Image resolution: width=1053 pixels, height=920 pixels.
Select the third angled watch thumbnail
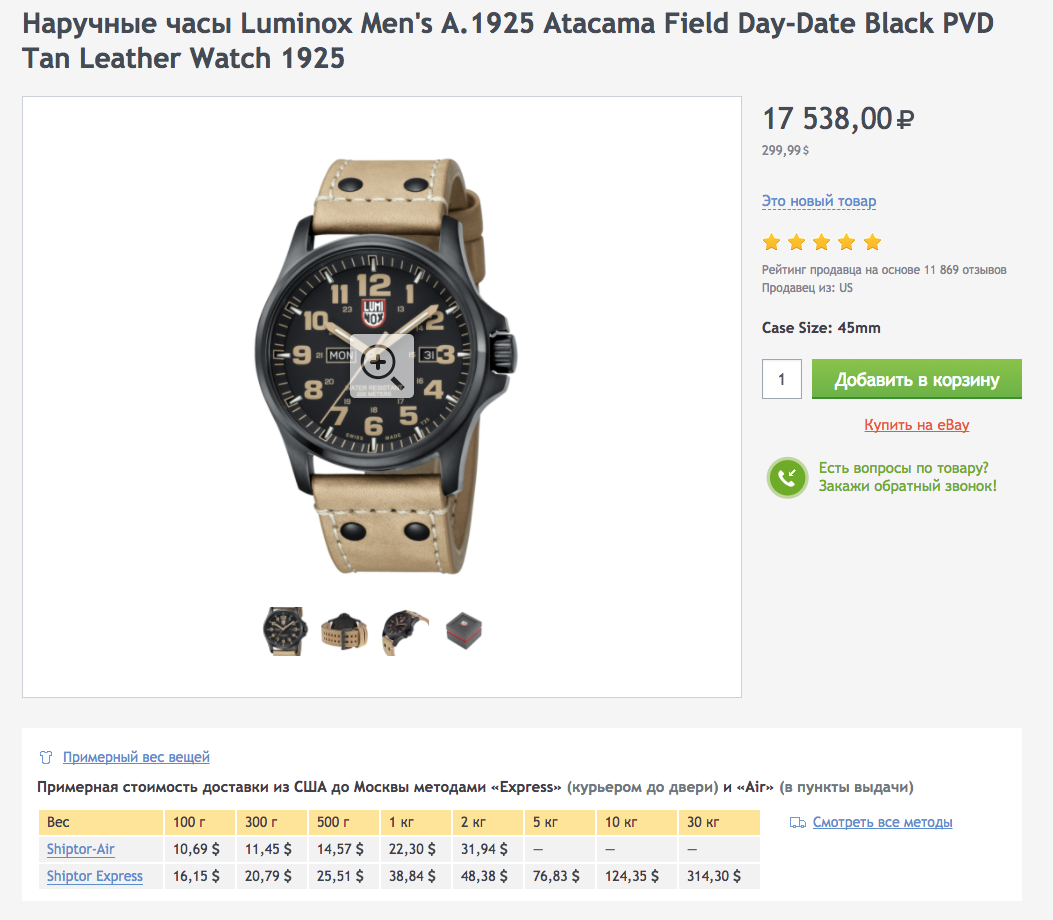pyautogui.click(x=405, y=631)
